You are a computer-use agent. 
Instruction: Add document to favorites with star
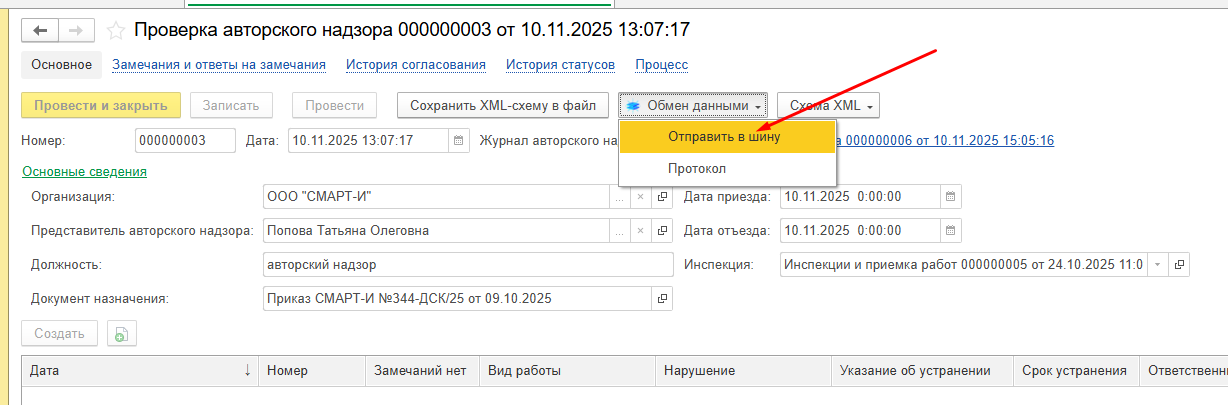(116, 31)
